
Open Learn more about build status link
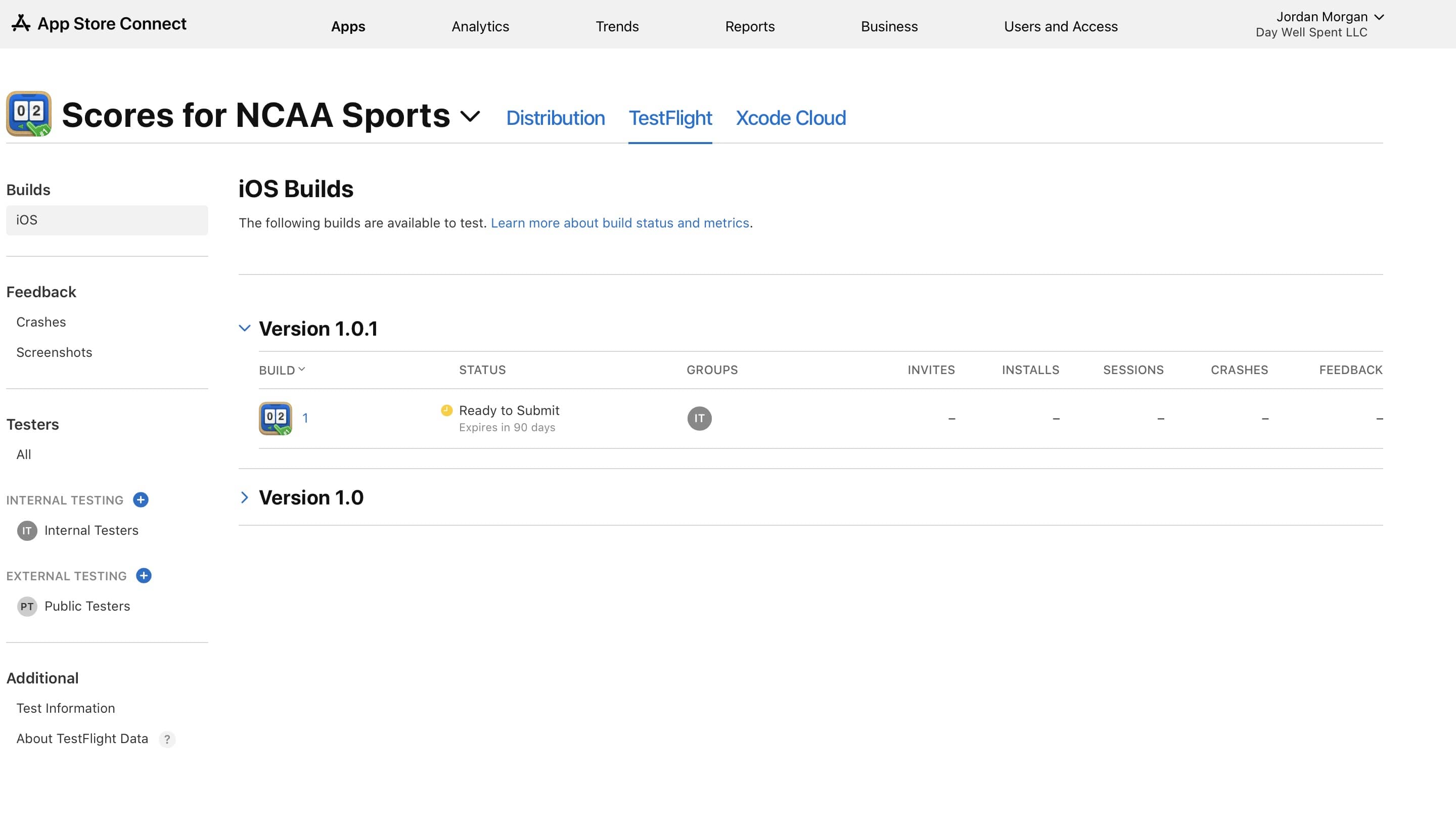pyautogui.click(x=619, y=223)
